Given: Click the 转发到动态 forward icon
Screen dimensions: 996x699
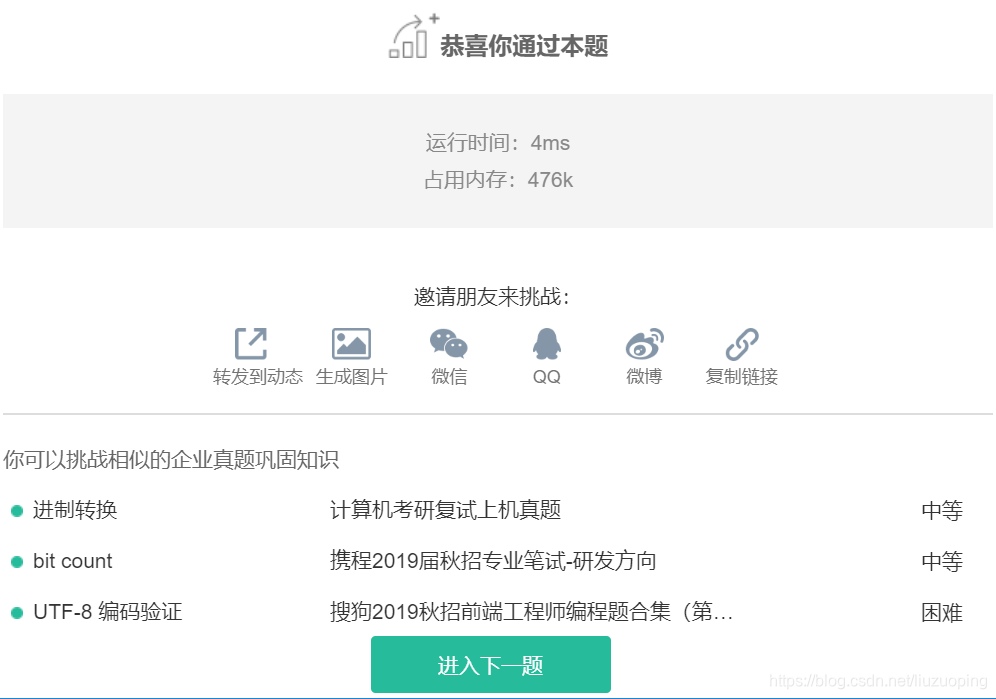Looking at the screenshot, I should pyautogui.click(x=253, y=341).
